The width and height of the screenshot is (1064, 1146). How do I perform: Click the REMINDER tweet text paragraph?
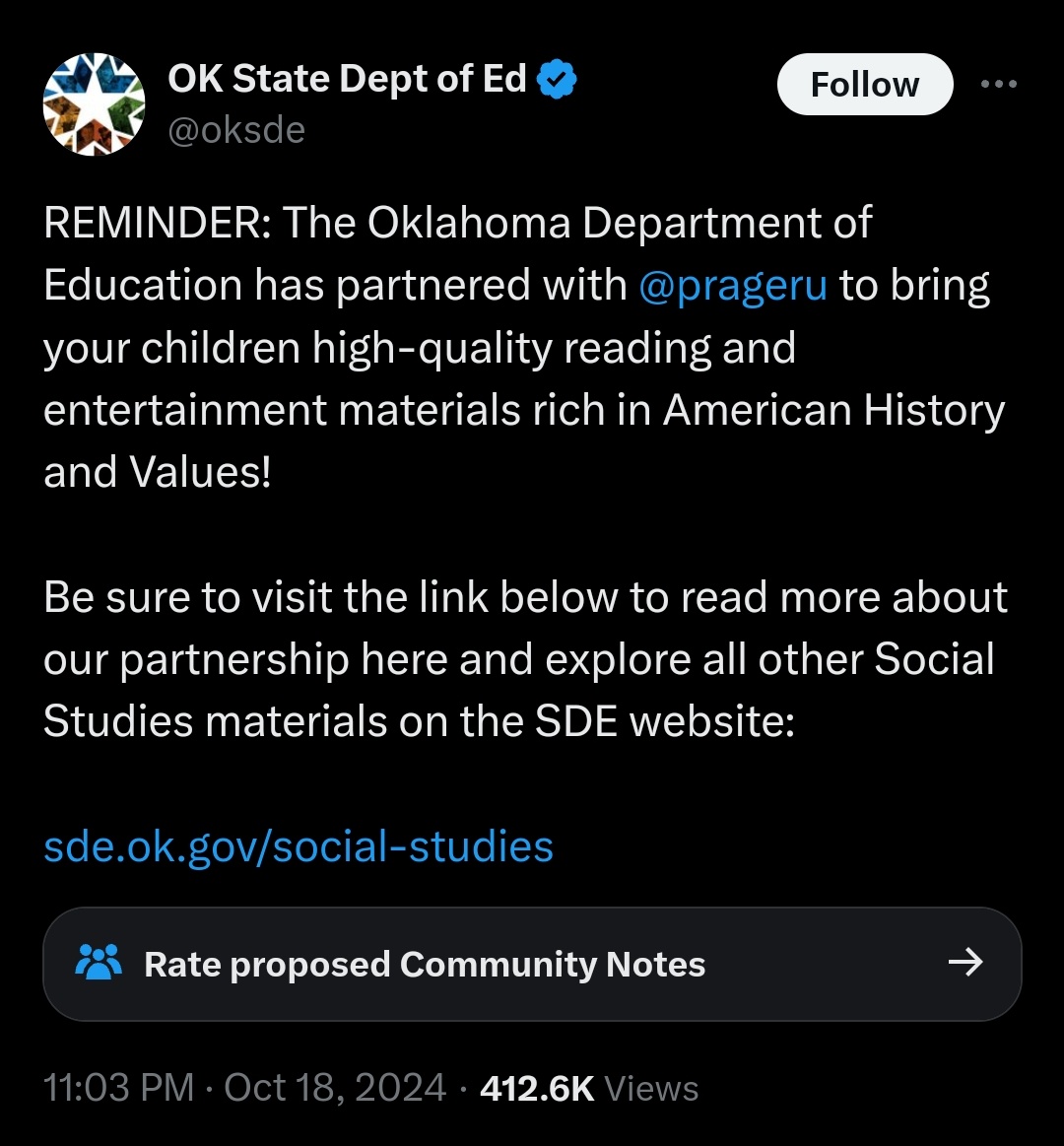point(524,347)
